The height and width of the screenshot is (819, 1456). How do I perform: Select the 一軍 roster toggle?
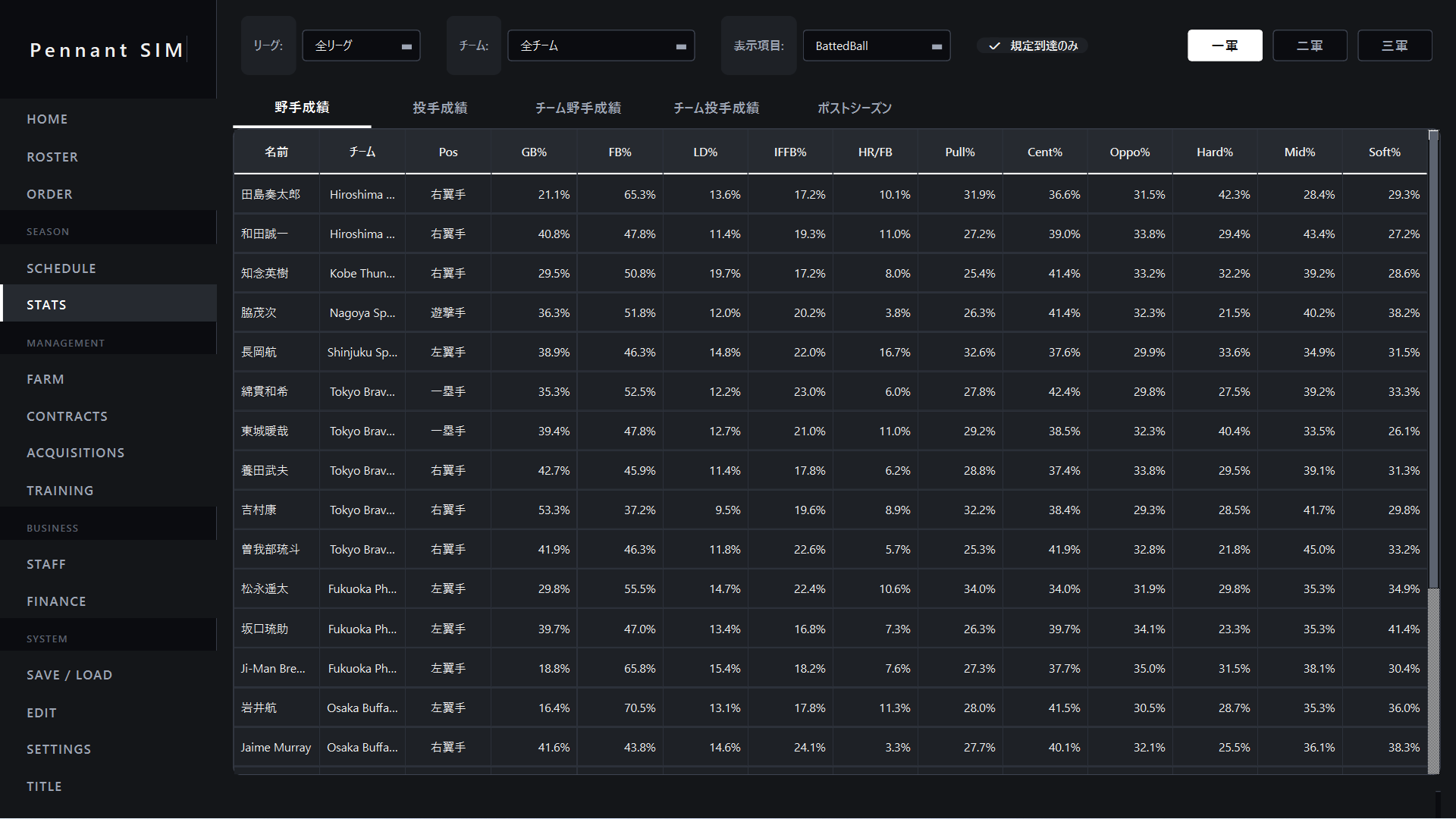click(1225, 46)
